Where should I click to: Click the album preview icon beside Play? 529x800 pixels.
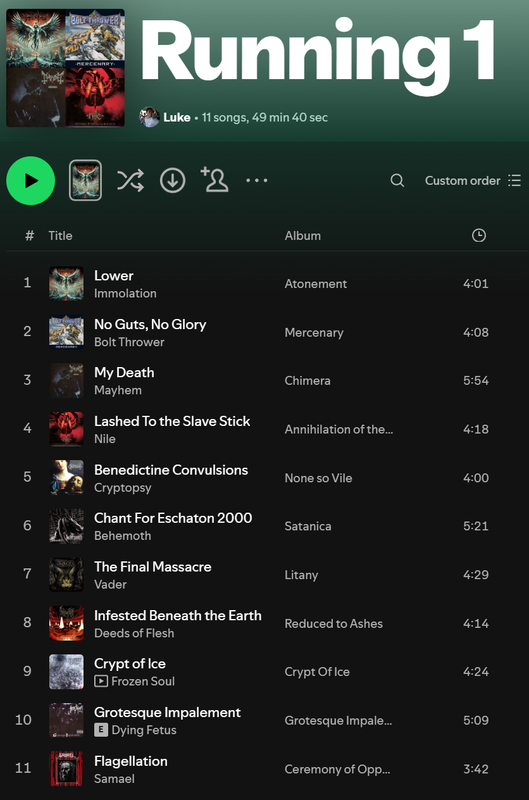(x=85, y=180)
